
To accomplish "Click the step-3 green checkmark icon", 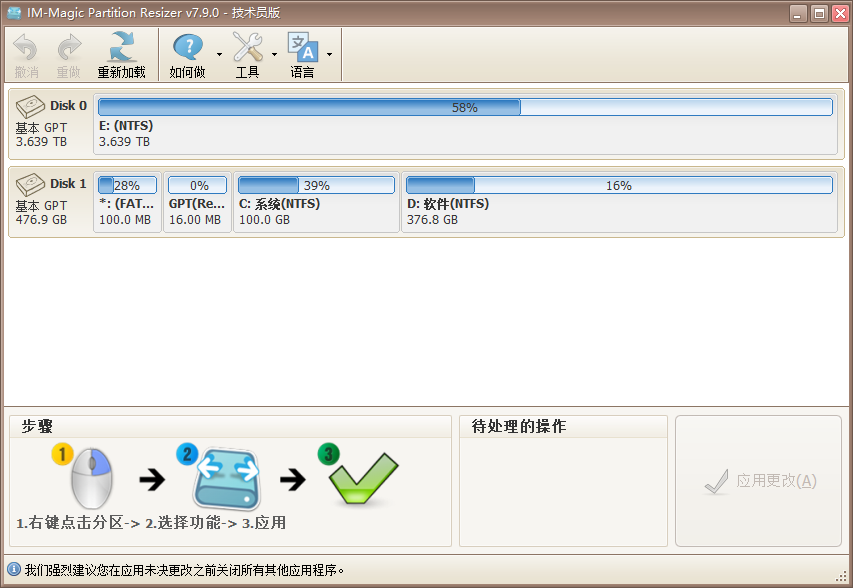I will click(x=363, y=478).
